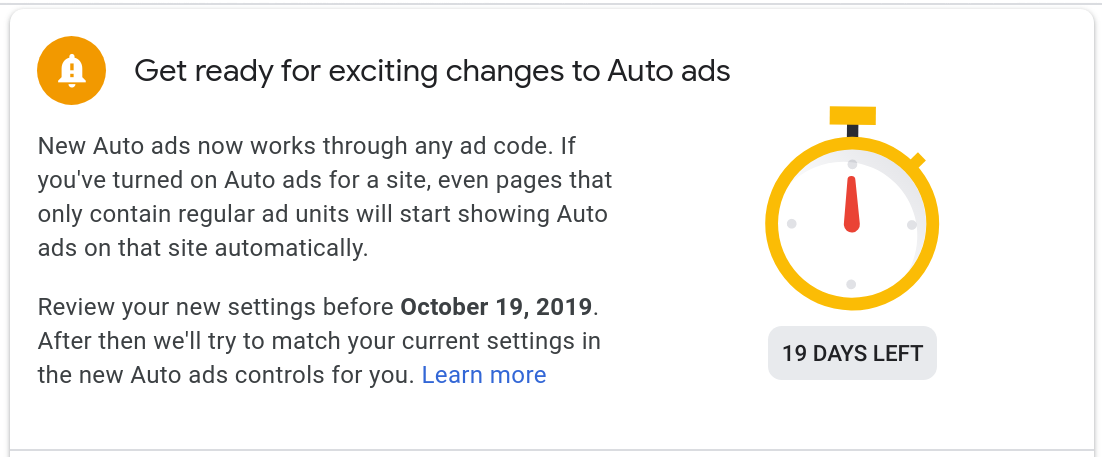
Task: Click the black stem of the stopwatch
Action: pos(853,131)
